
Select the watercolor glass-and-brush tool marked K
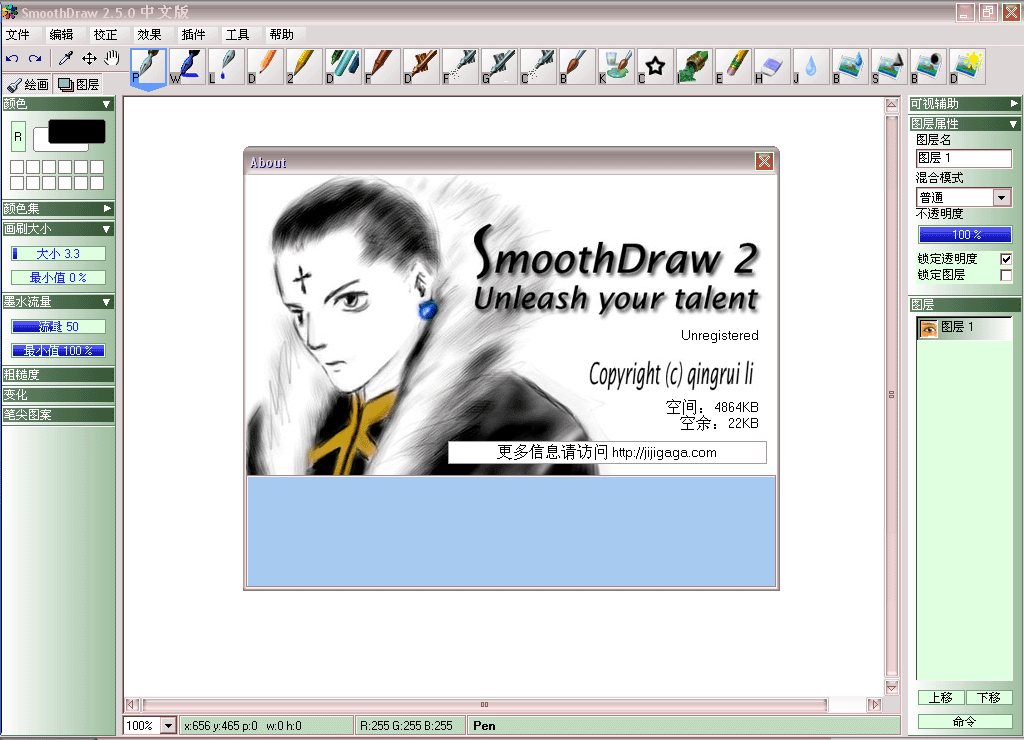click(616, 67)
